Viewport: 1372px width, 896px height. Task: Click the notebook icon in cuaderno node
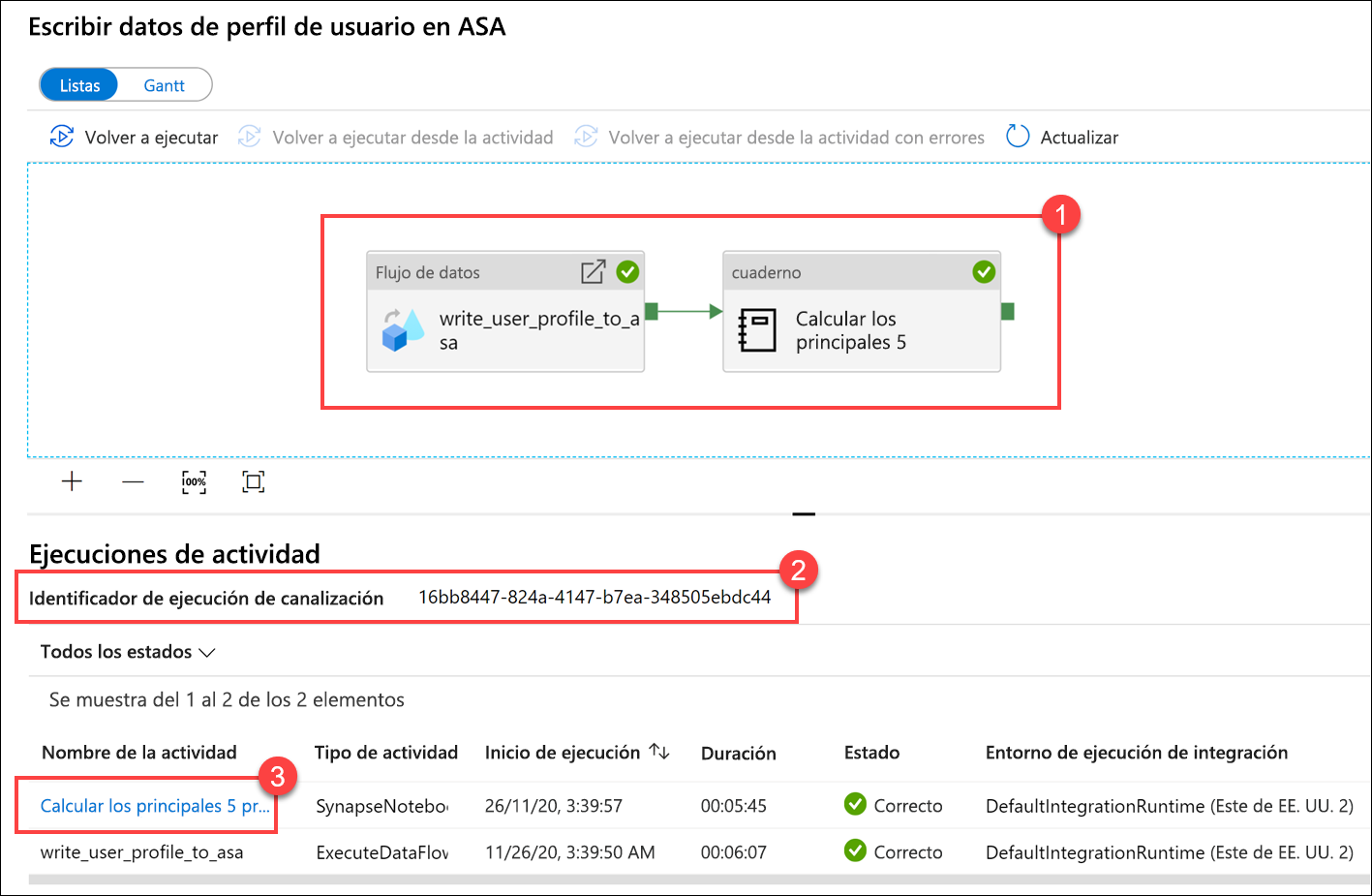[757, 329]
